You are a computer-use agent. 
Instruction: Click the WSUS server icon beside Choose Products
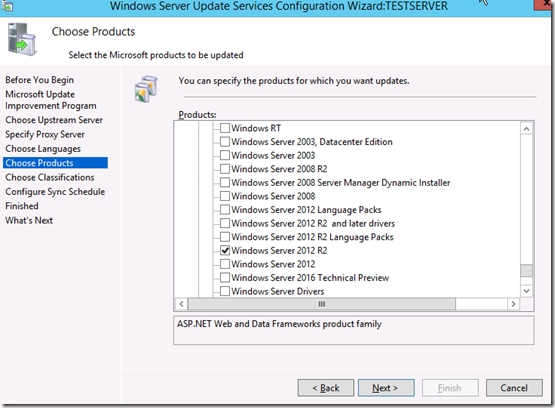click(22, 39)
